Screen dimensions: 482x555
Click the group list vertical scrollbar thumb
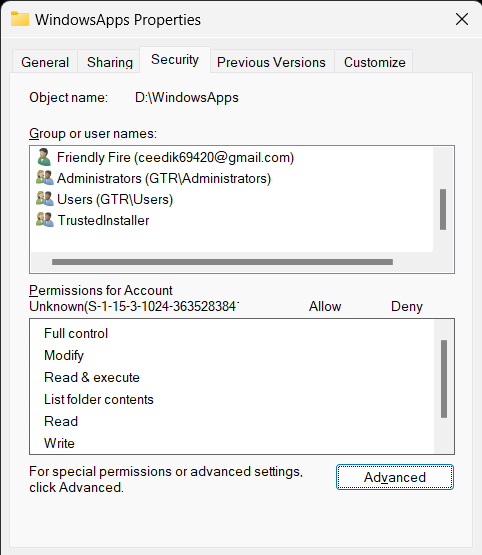(443, 209)
